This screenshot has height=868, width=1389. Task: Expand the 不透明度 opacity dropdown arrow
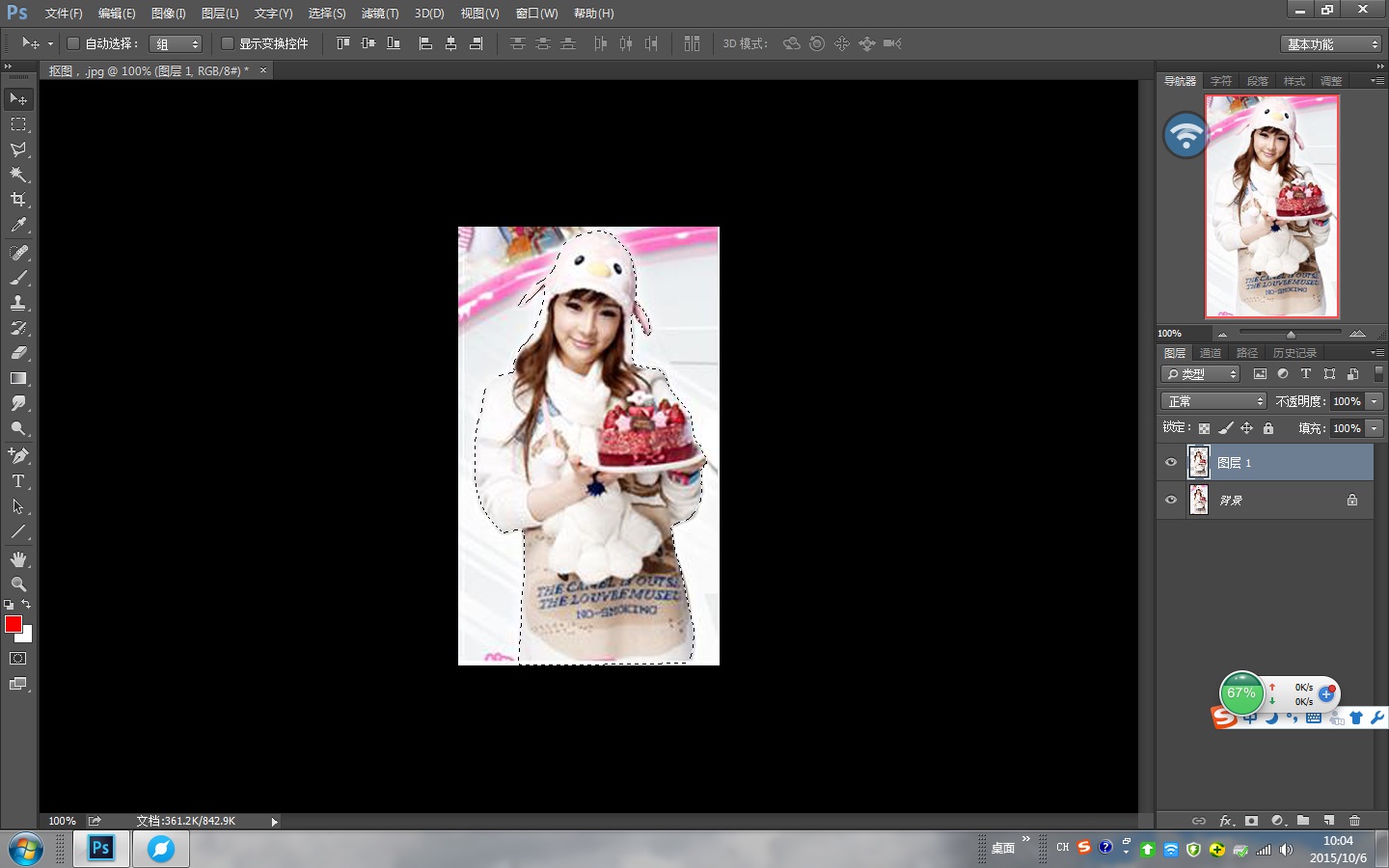coord(1375,401)
